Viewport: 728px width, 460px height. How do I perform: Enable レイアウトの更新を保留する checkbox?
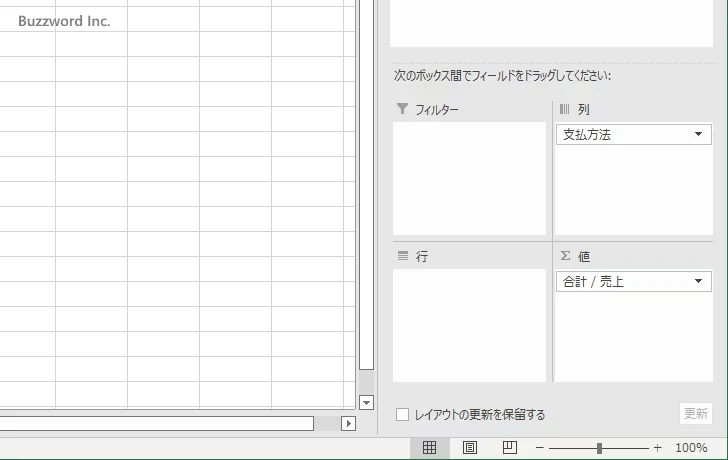(403, 415)
